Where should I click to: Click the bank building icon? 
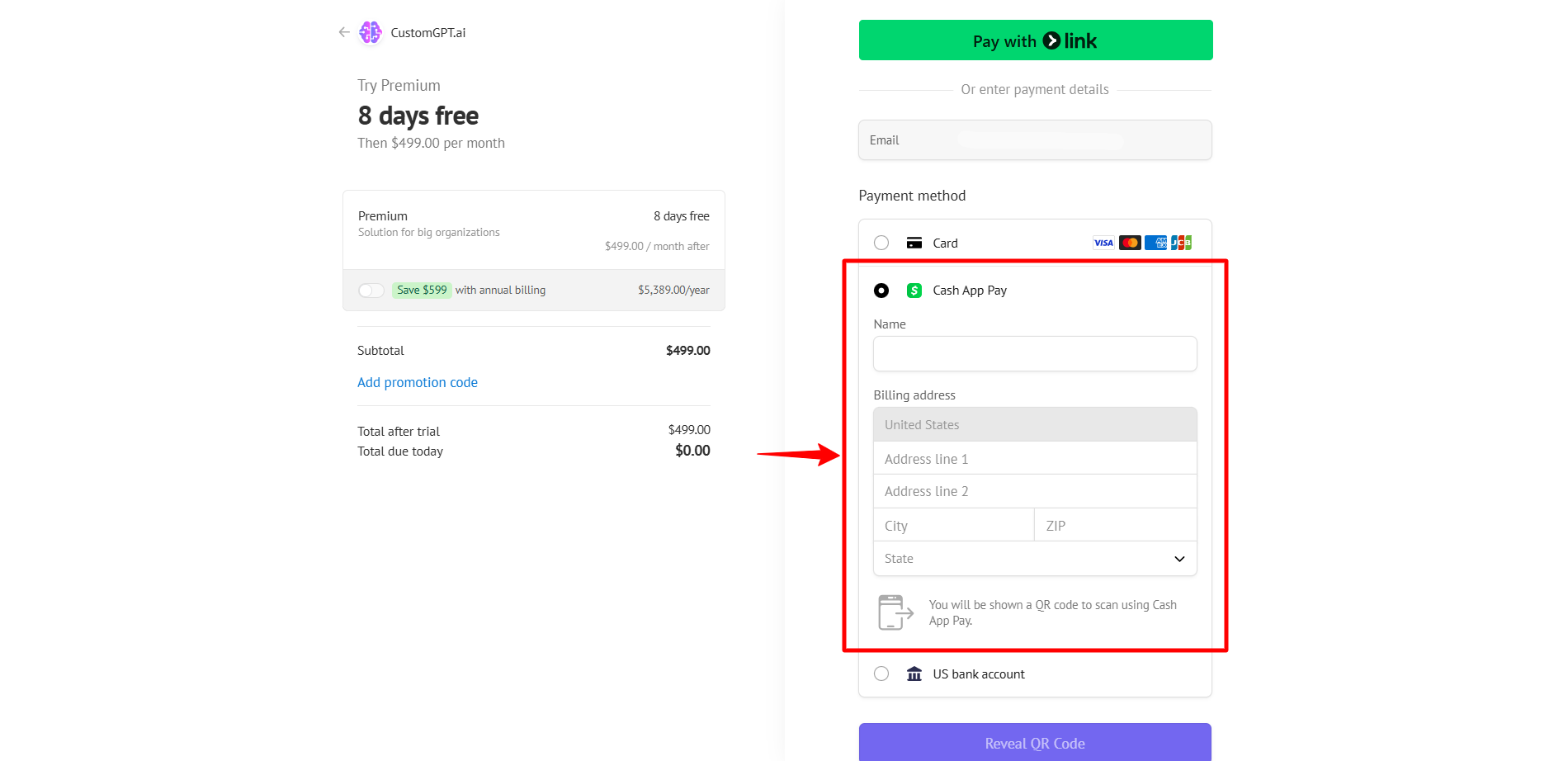click(x=914, y=674)
